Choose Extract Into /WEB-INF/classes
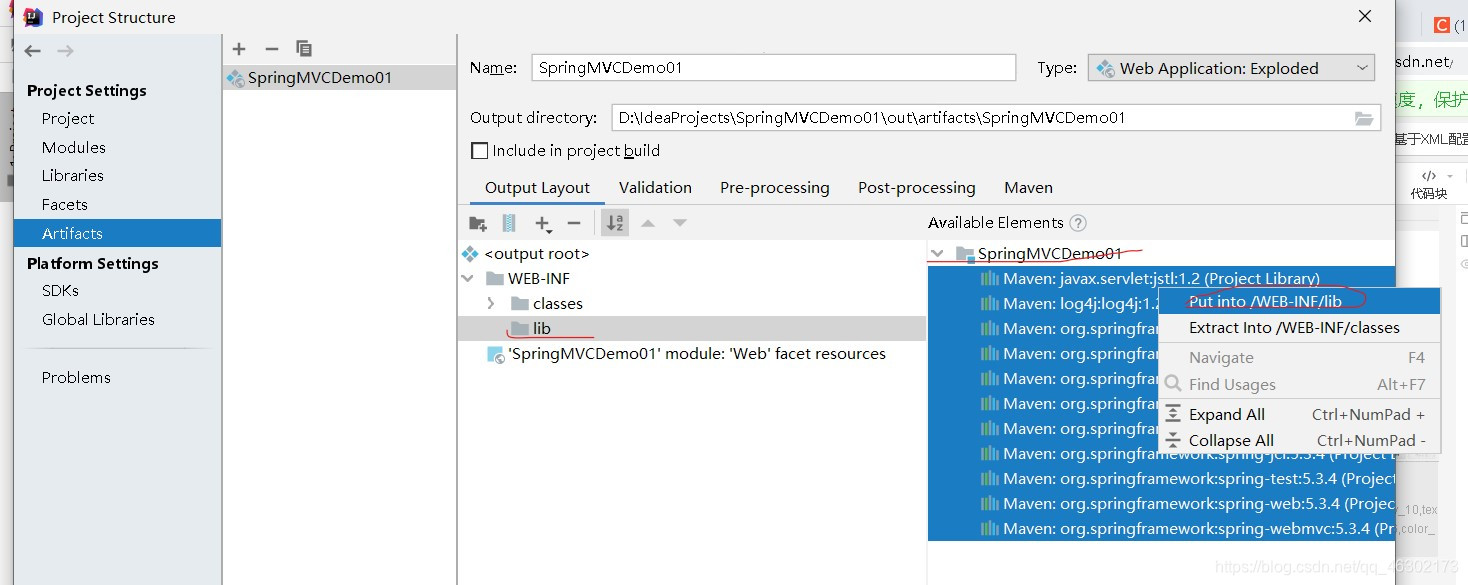The width and height of the screenshot is (1468, 585). click(1299, 328)
